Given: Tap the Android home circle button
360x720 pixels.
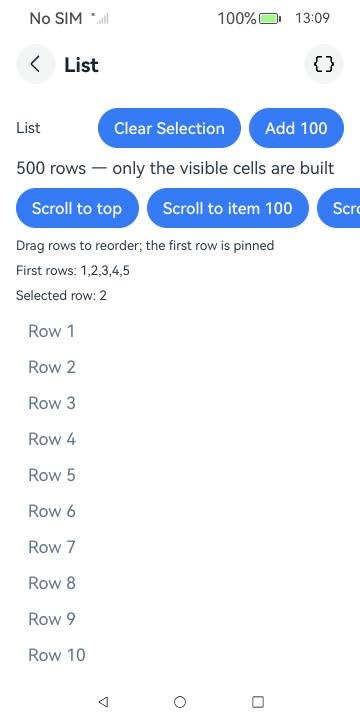Looking at the screenshot, I should (180, 702).
